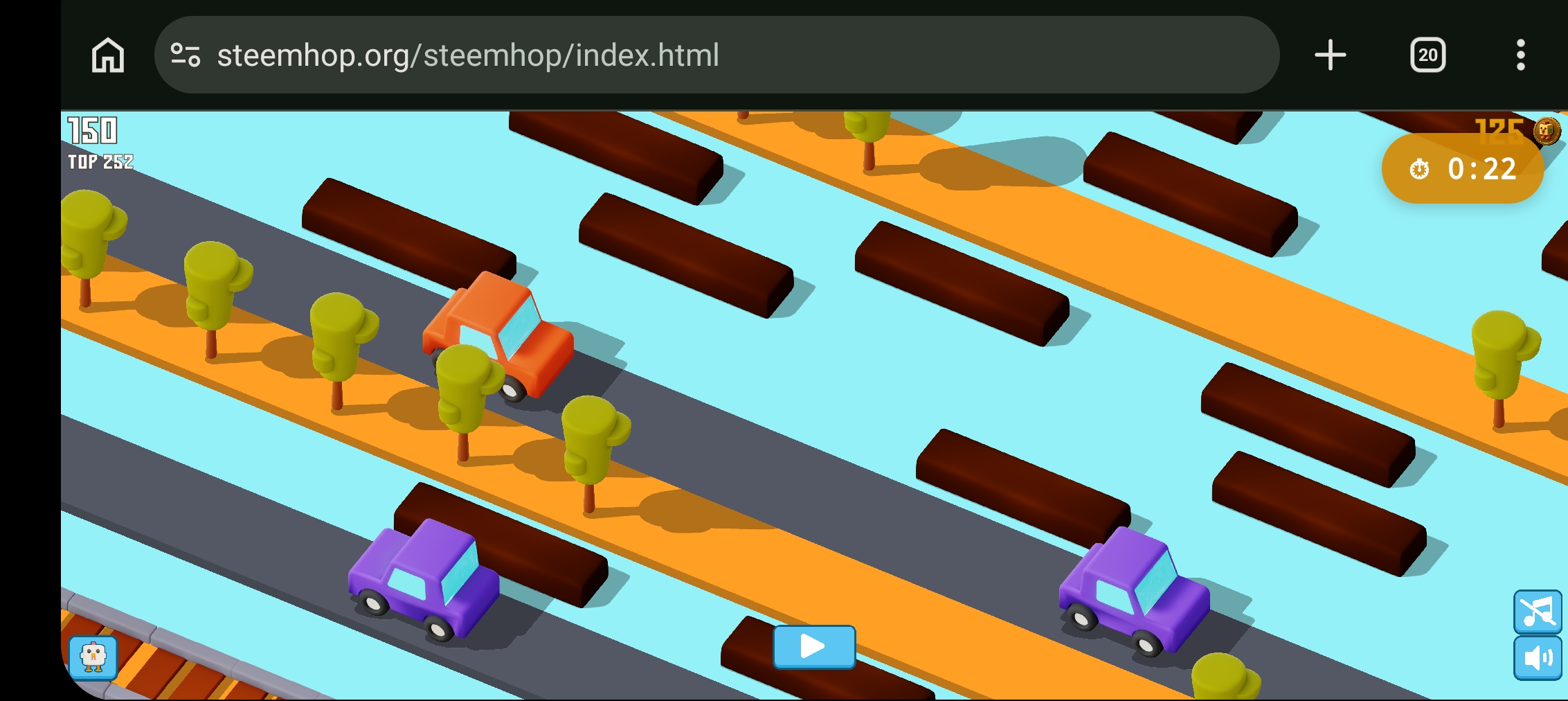Open site info icon in address bar
Image resolution: width=1568 pixels, height=701 pixels.
tap(186, 55)
